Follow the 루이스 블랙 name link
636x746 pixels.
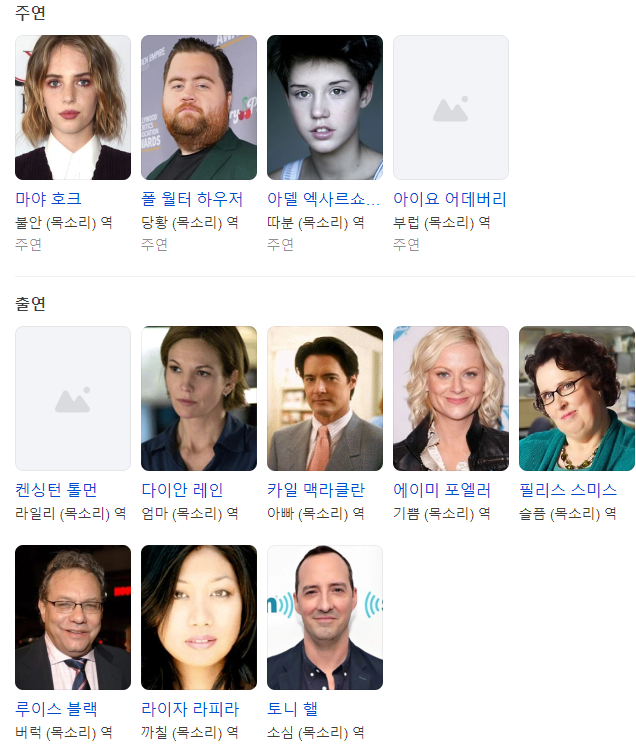coord(56,708)
